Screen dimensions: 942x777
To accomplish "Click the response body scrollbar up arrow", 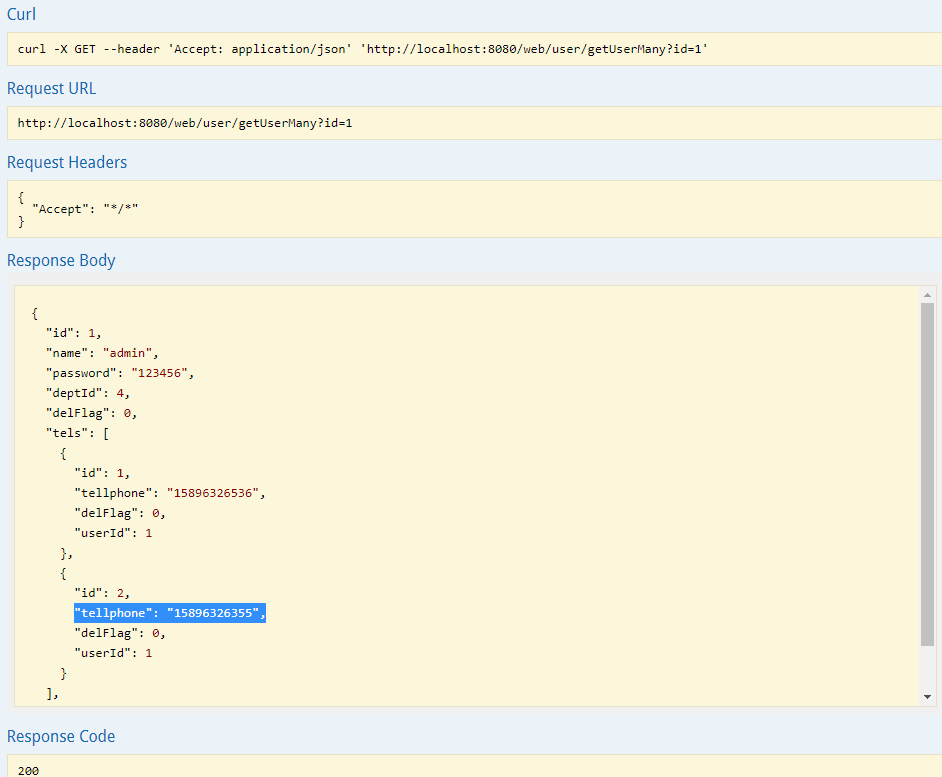I will (927, 294).
